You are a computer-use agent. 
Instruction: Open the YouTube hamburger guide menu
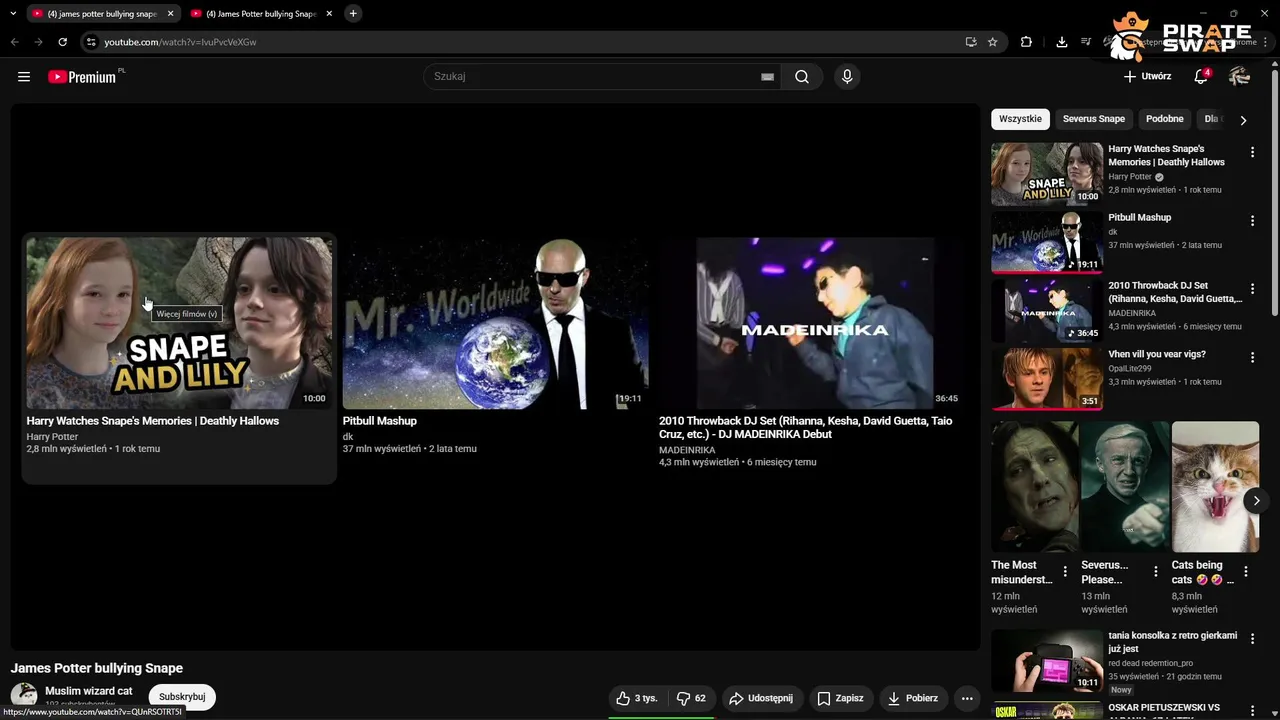pos(24,77)
